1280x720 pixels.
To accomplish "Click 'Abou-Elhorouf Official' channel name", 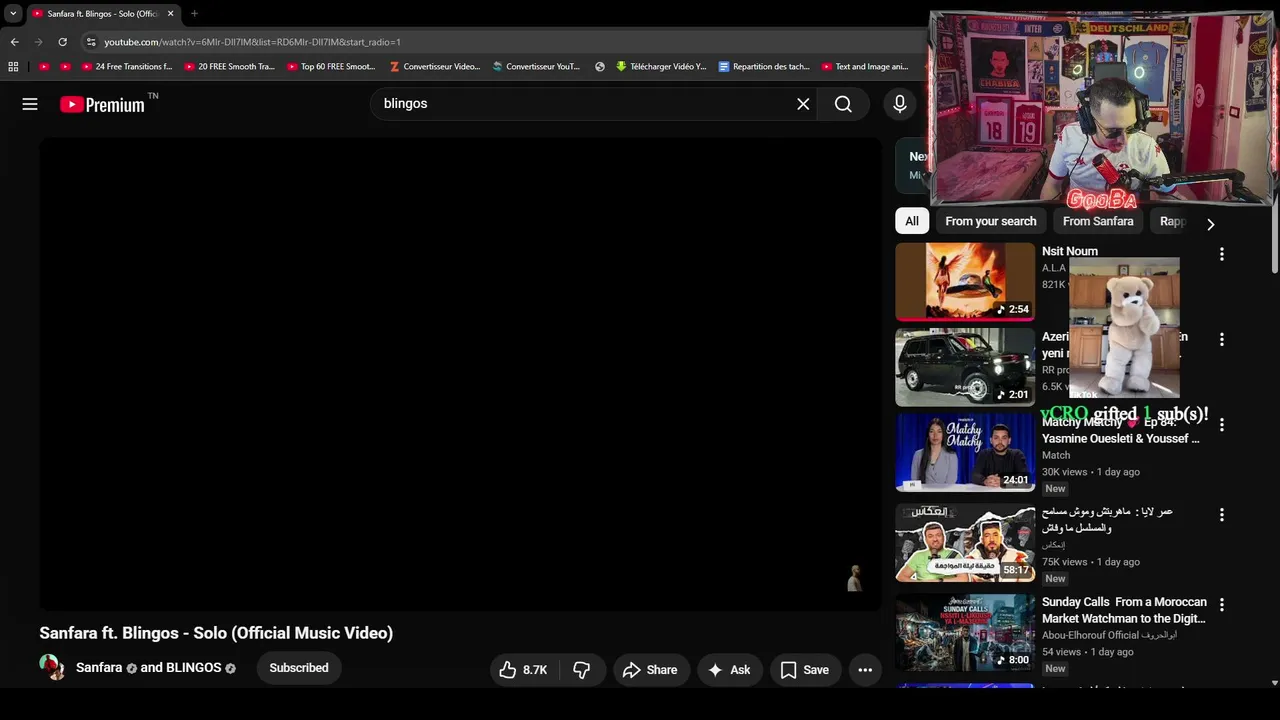I will (1091, 635).
